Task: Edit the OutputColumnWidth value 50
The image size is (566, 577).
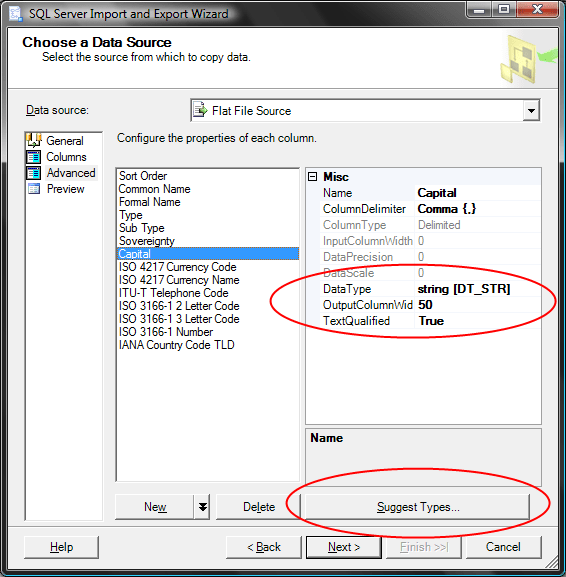Action: [478, 305]
